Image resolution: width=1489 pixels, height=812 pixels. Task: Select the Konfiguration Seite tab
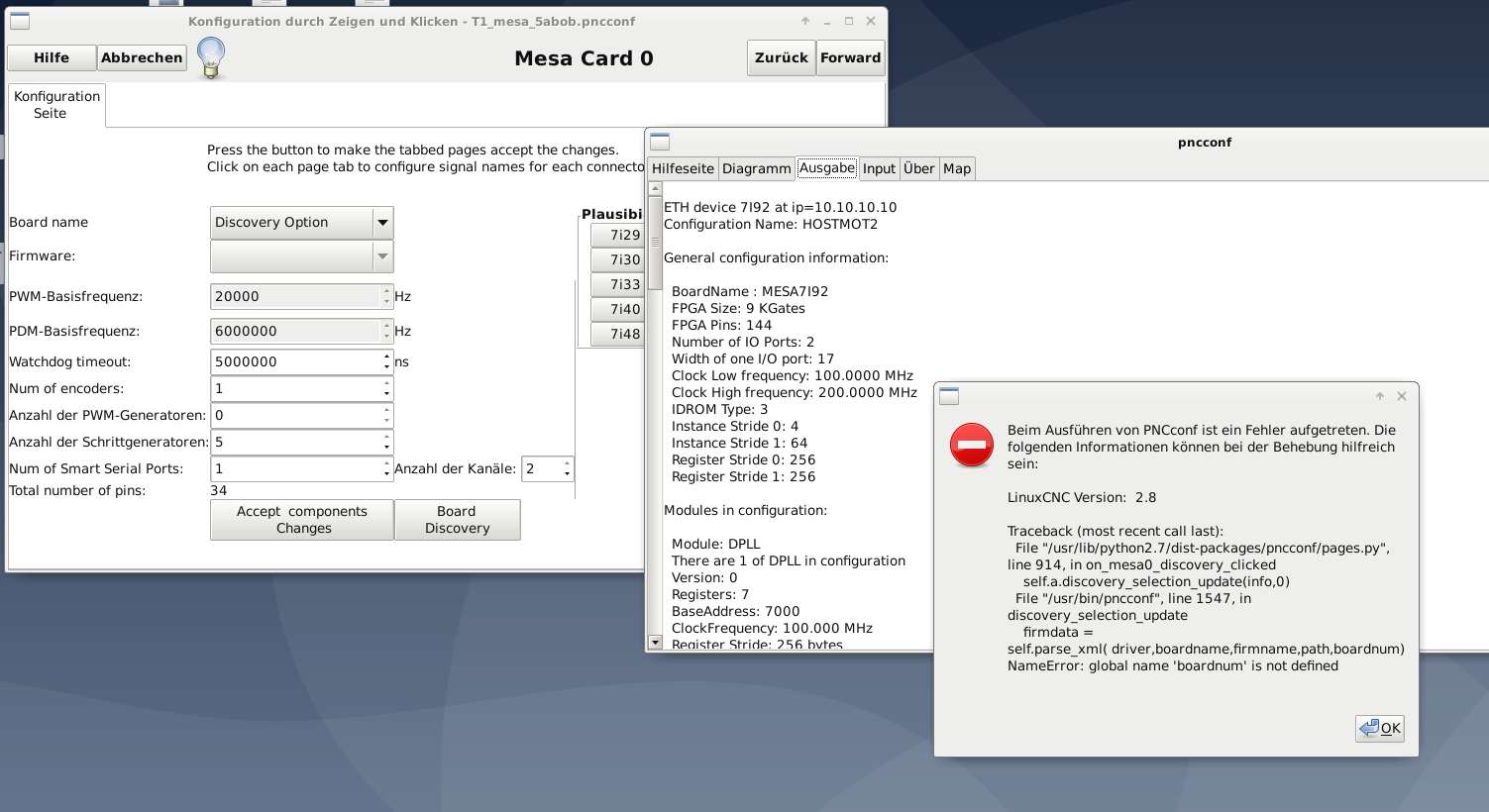coord(56,105)
